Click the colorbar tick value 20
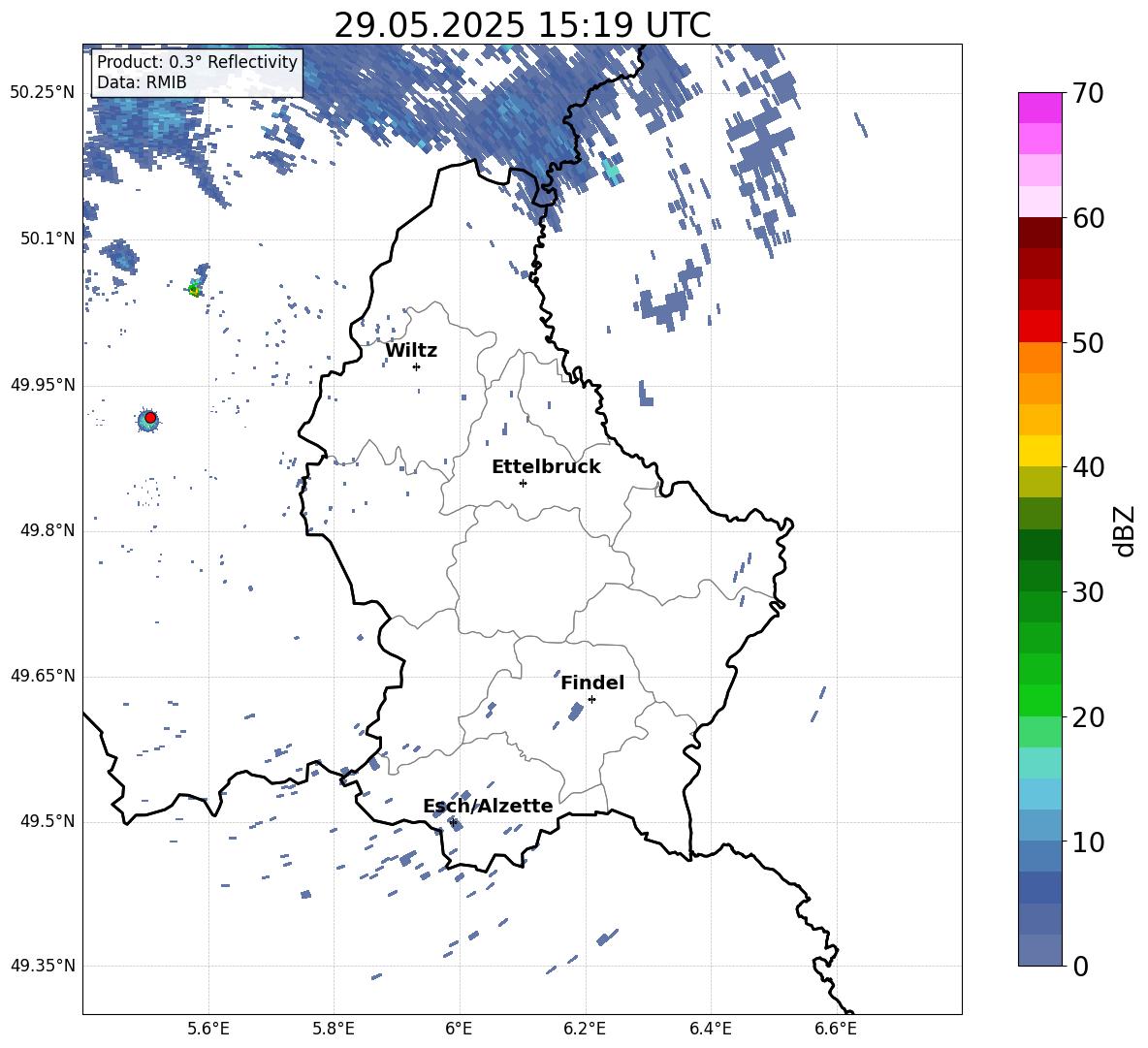This screenshot has height=1048, width=1148. pyautogui.click(x=1088, y=716)
